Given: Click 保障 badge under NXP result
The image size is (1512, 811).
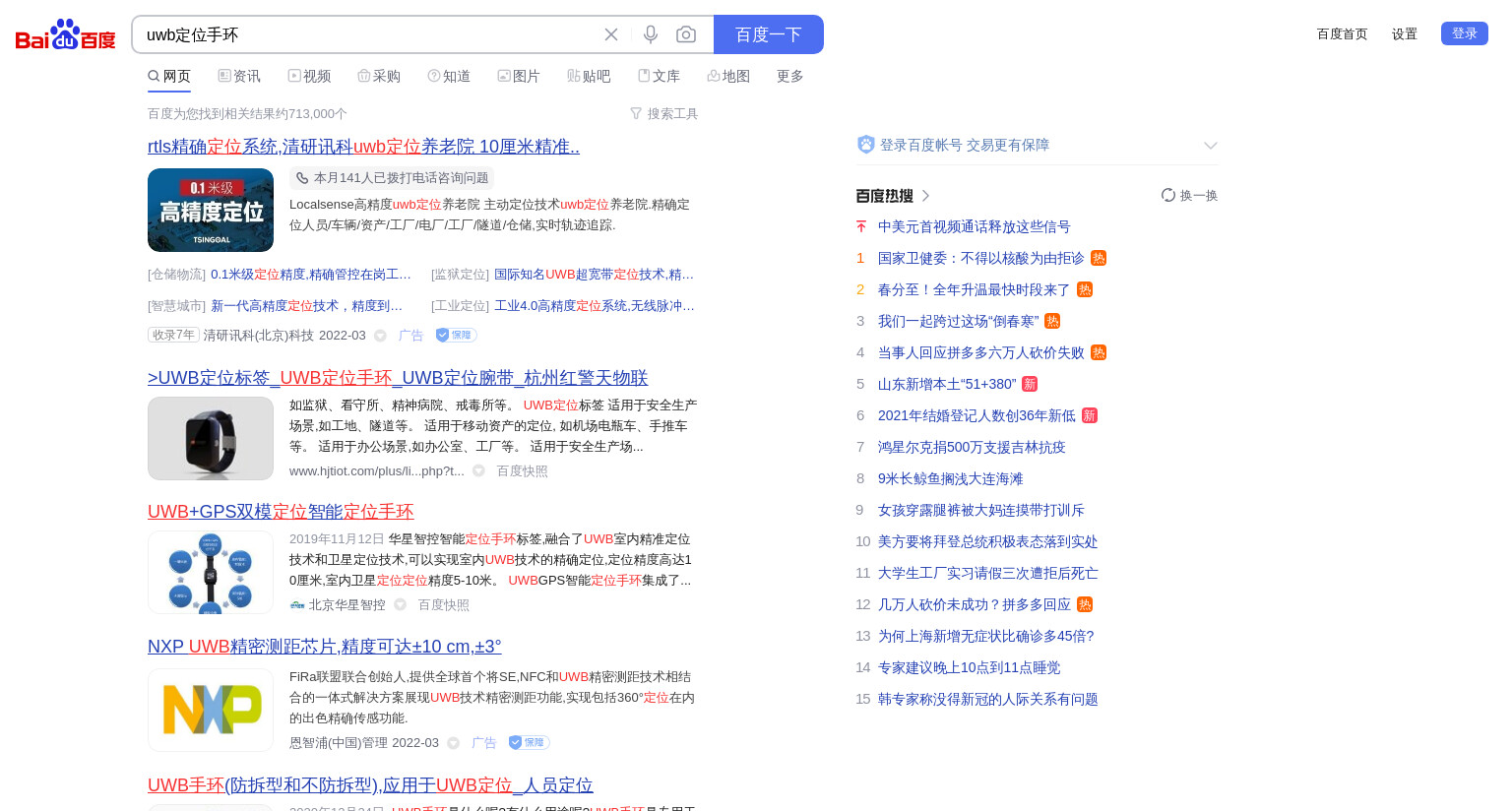Looking at the screenshot, I should [529, 743].
